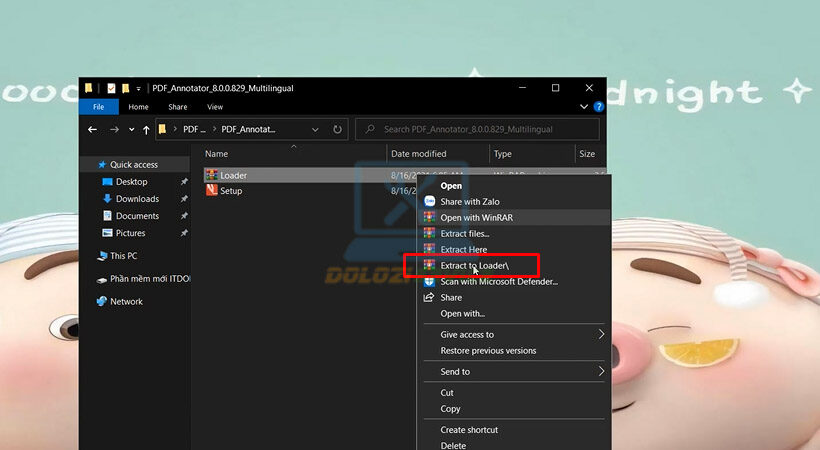Screen dimensions: 820x450
Task: Open the Desktop folder in Quick access
Action: 131,182
